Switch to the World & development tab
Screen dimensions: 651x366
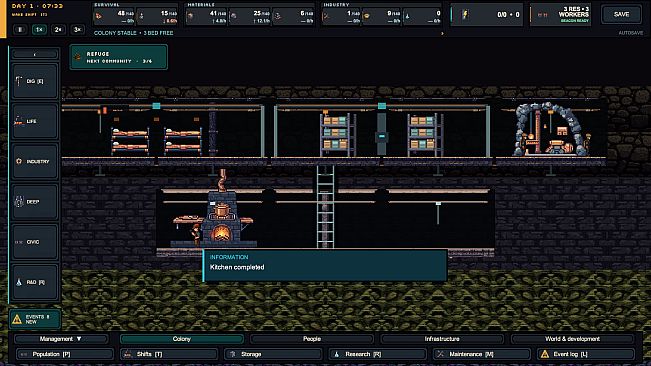(x=572, y=339)
